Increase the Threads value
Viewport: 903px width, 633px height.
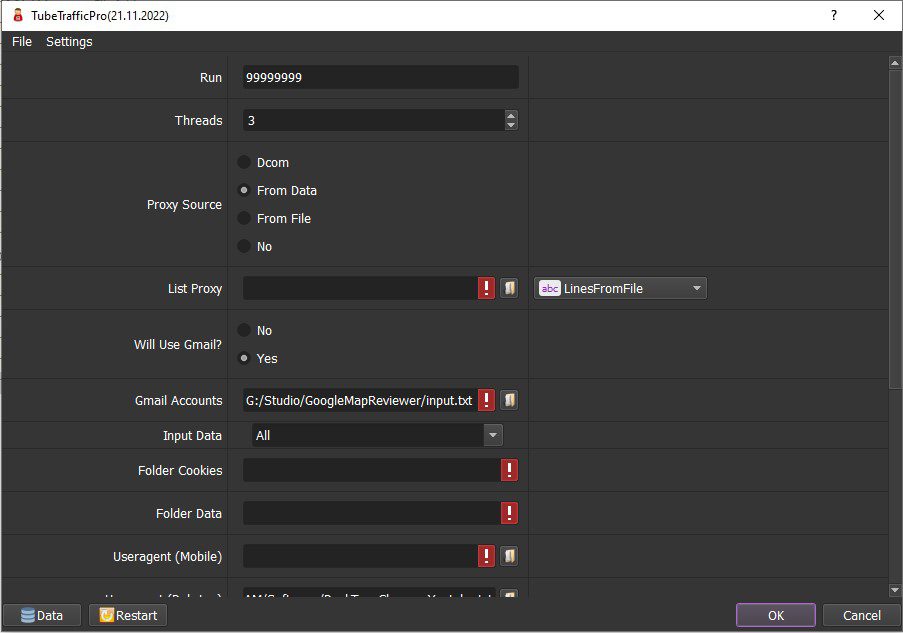511,115
